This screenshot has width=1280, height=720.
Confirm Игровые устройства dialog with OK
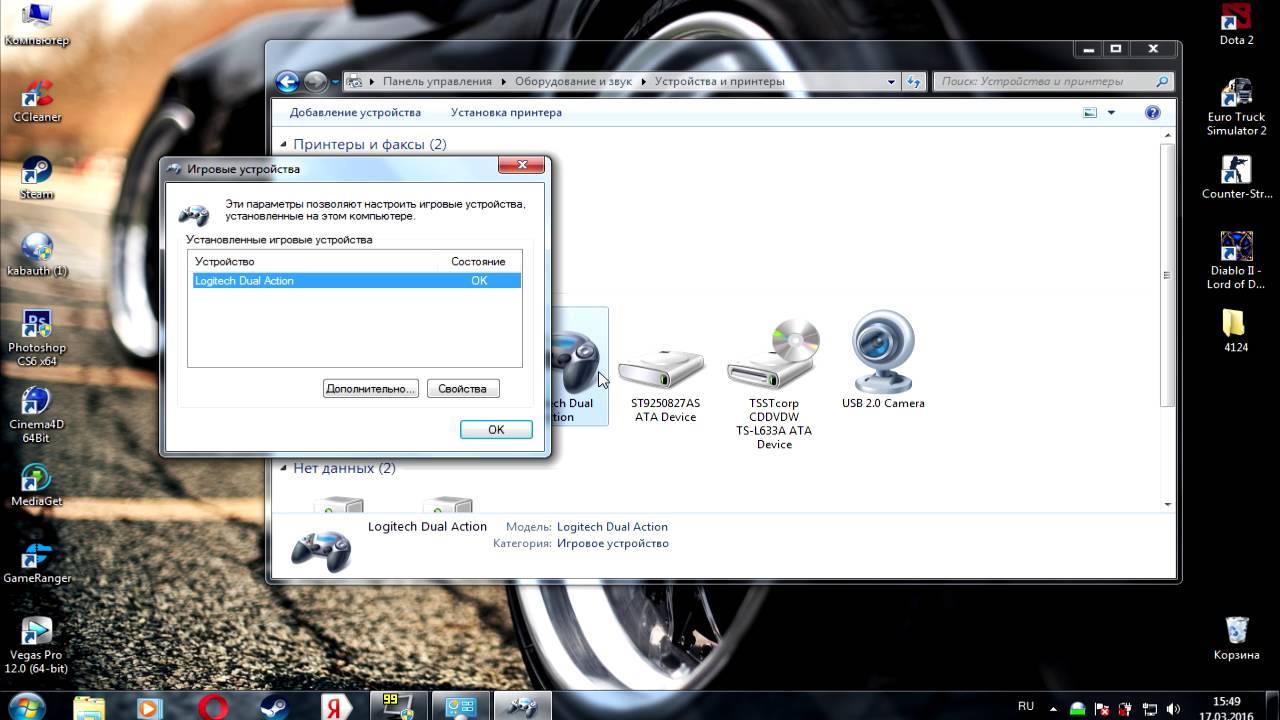coord(496,430)
